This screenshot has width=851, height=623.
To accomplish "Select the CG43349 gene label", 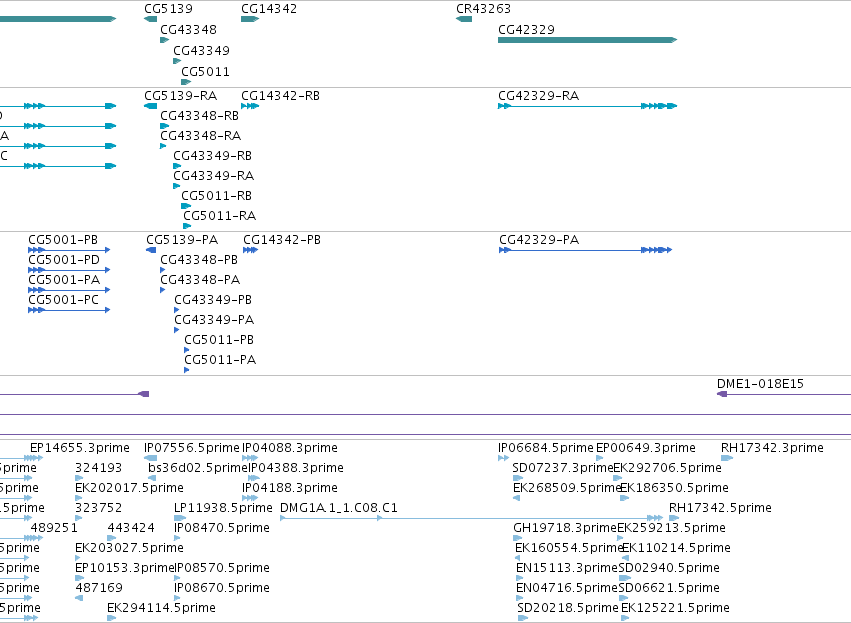I will click(x=201, y=50).
